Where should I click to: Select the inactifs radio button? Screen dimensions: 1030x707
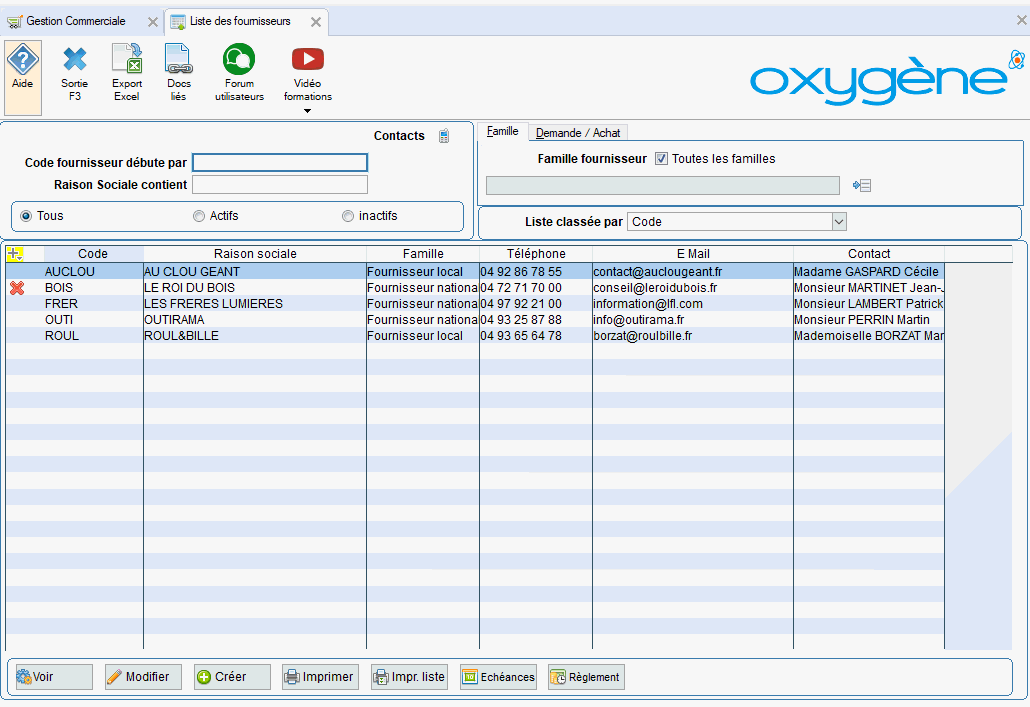tap(348, 216)
